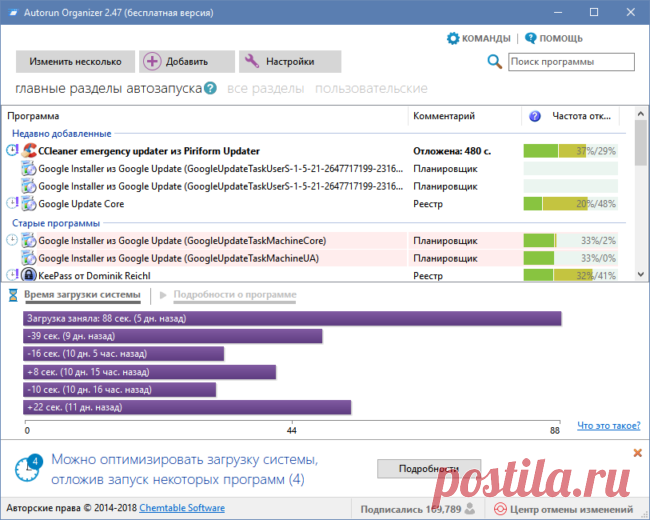Image resolution: width=650 pixels, height=520 pixels.
Task: Click the clock icon beside KeePass
Action: click(x=12, y=275)
